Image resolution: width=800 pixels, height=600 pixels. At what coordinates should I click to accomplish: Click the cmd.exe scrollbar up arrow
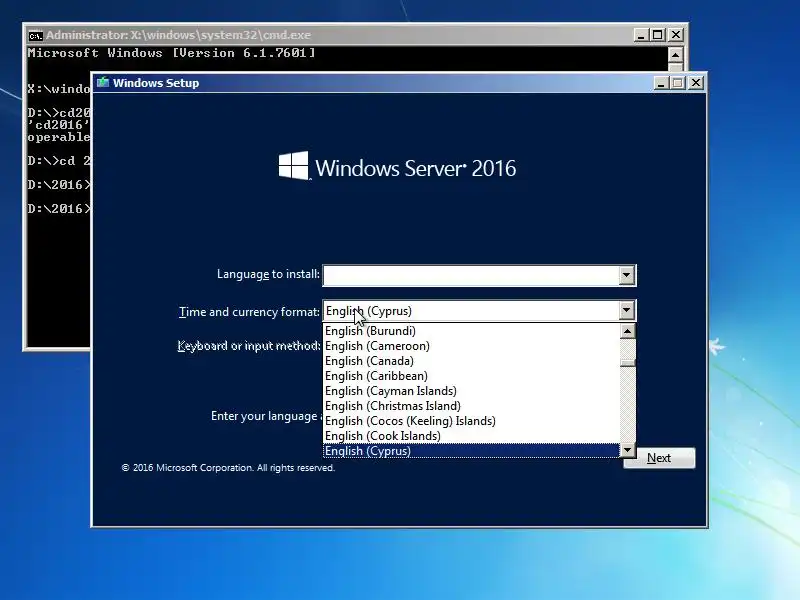tap(675, 55)
